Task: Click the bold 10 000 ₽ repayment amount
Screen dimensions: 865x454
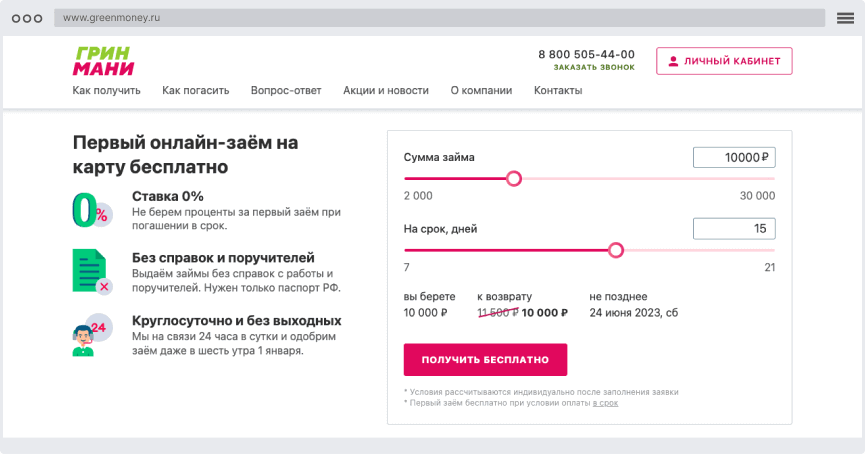Action: [x=544, y=313]
